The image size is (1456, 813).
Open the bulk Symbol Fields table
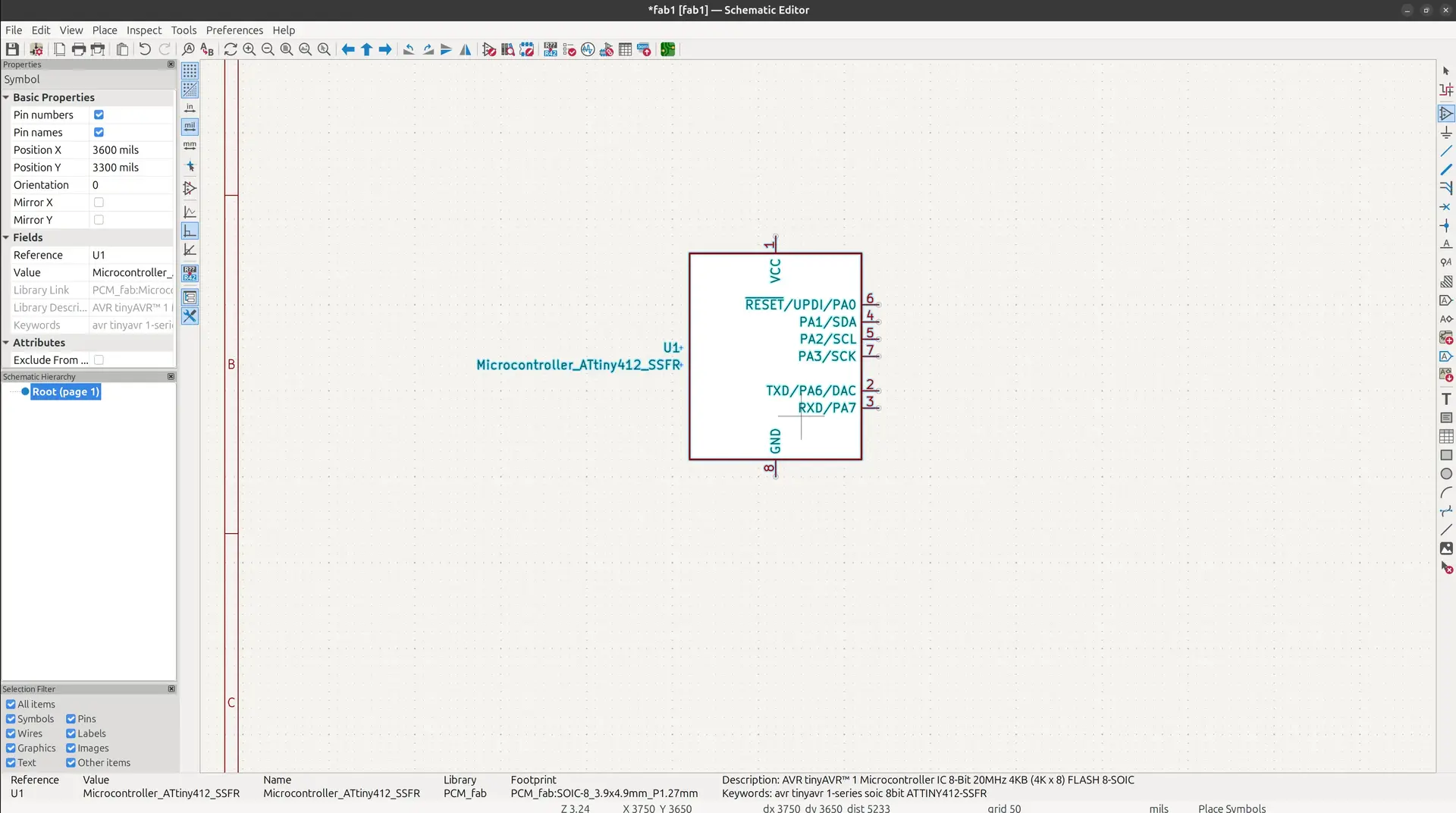625,49
